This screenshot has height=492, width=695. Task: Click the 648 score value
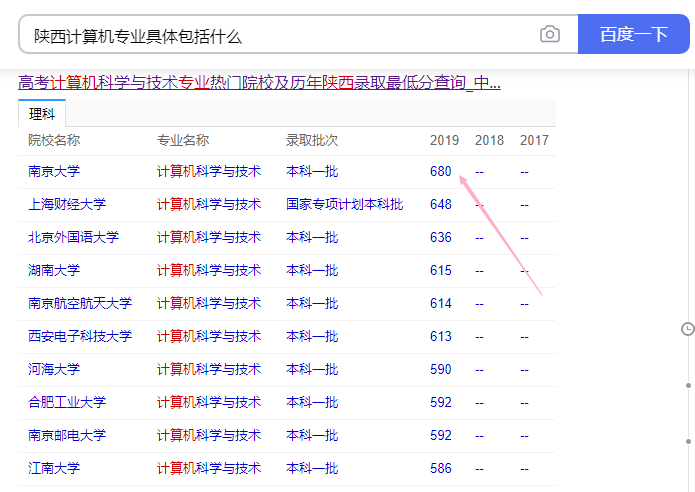[x=441, y=204]
